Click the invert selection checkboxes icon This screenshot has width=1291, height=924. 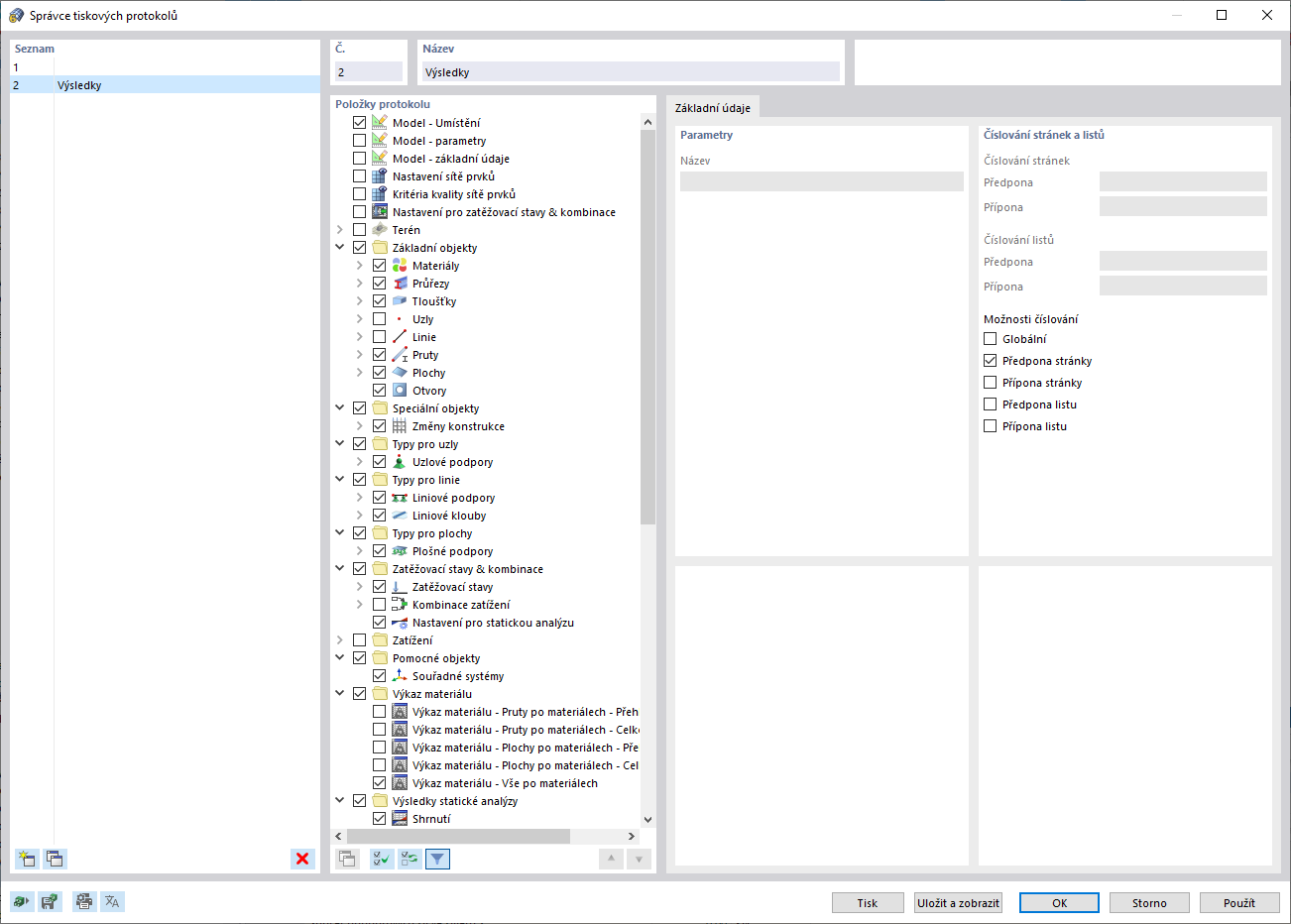click(x=410, y=859)
